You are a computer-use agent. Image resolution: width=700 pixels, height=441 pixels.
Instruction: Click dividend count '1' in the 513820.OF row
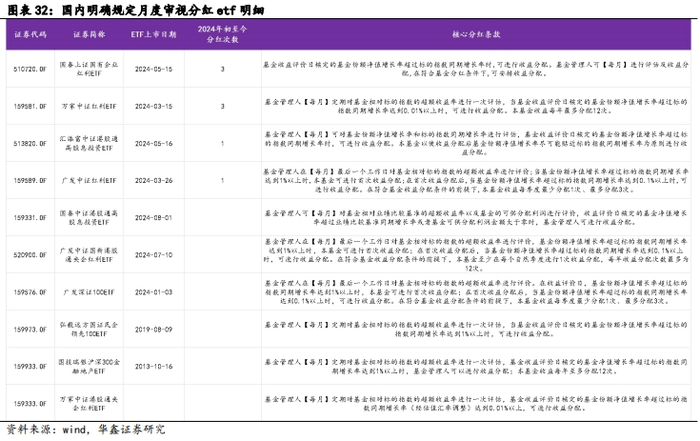[x=222, y=143]
